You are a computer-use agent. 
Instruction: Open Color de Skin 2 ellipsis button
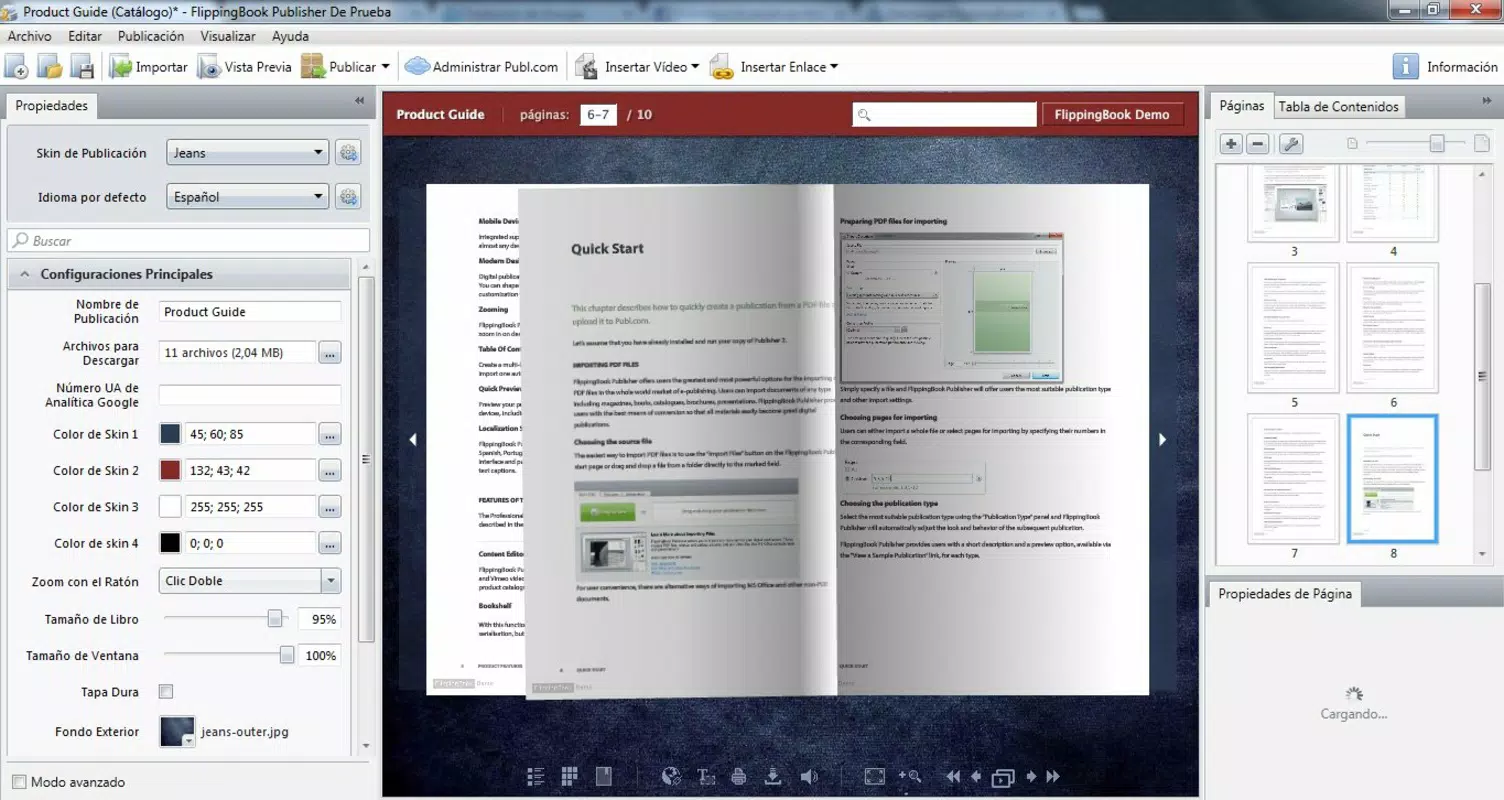coord(330,470)
